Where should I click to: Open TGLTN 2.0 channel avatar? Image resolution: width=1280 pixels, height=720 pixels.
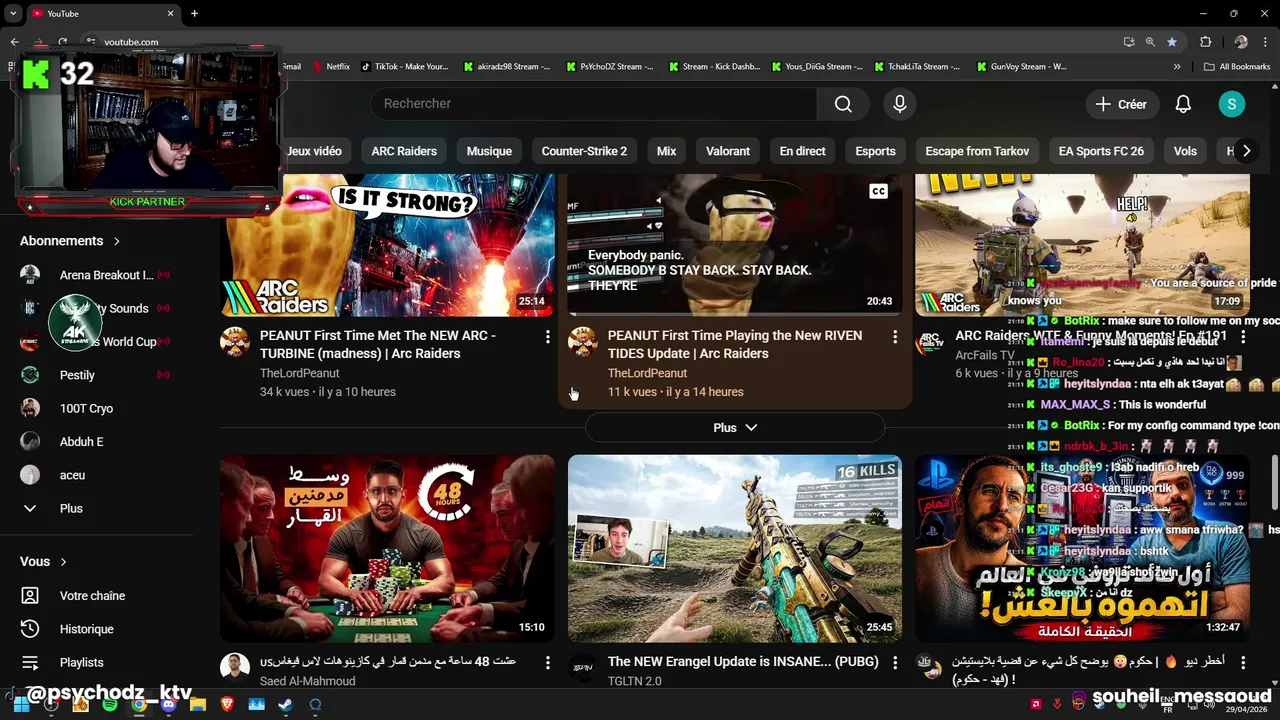point(583,667)
